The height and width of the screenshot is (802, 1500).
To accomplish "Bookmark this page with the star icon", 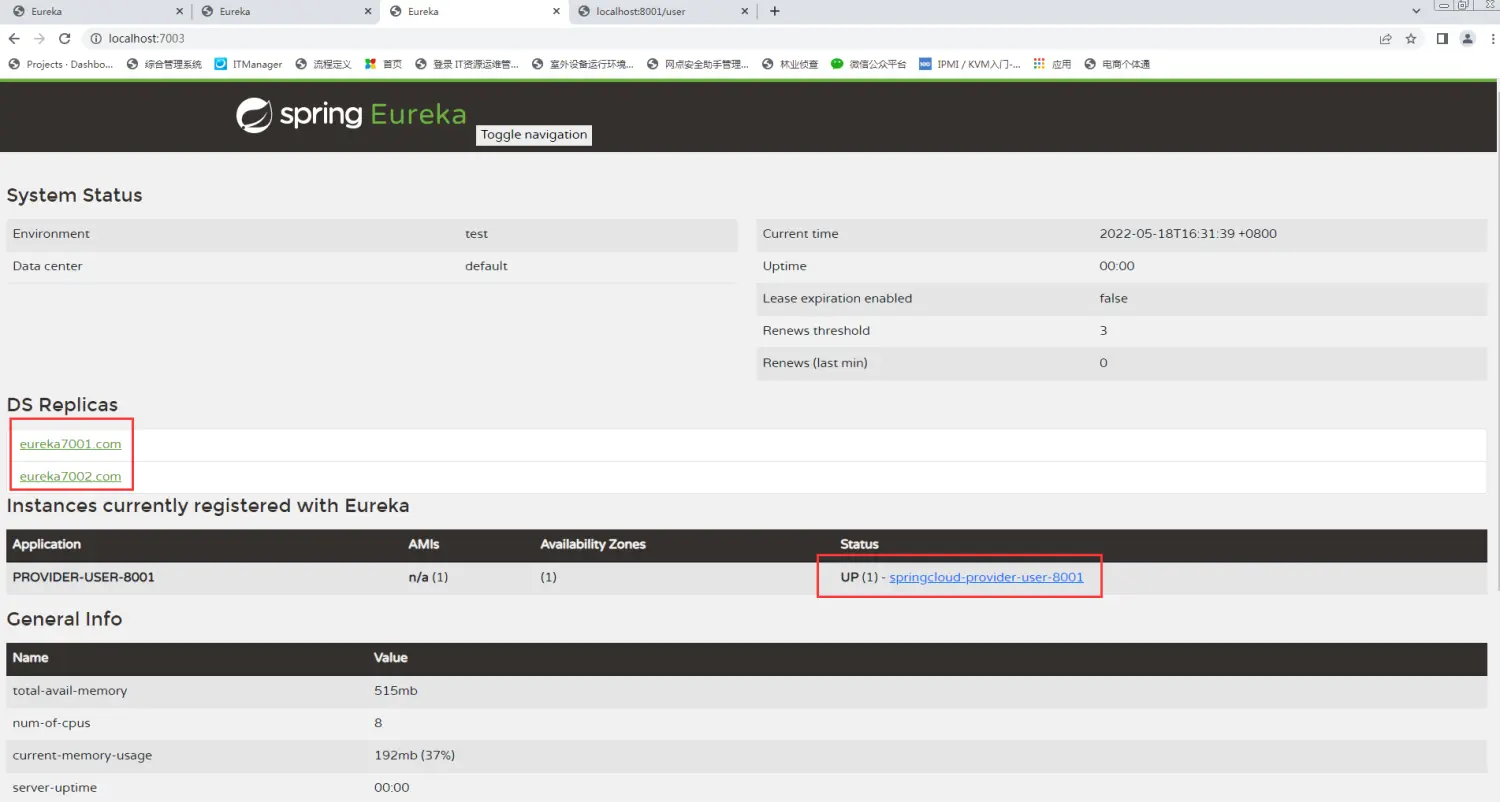I will (x=1411, y=38).
